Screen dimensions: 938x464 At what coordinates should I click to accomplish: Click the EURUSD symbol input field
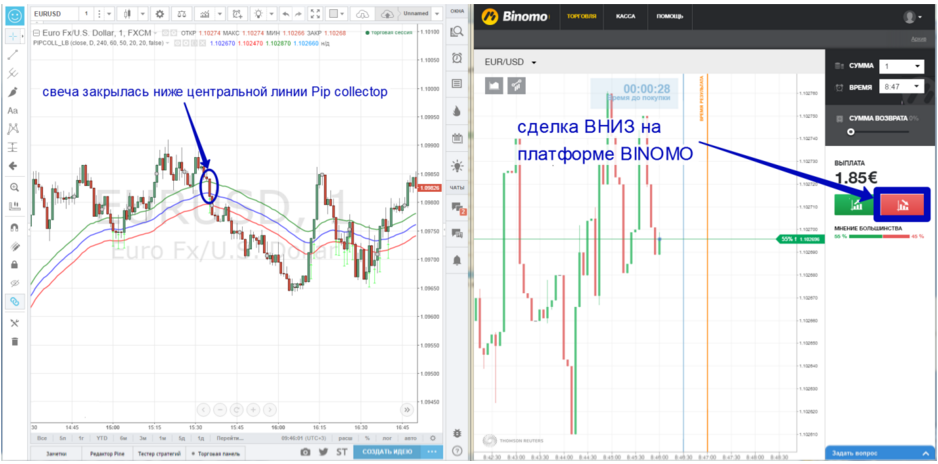coord(53,13)
